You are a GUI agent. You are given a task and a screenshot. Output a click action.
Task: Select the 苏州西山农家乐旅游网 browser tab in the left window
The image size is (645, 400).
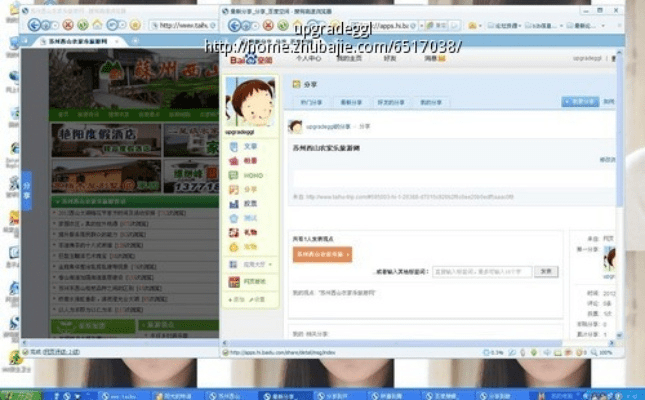77,41
